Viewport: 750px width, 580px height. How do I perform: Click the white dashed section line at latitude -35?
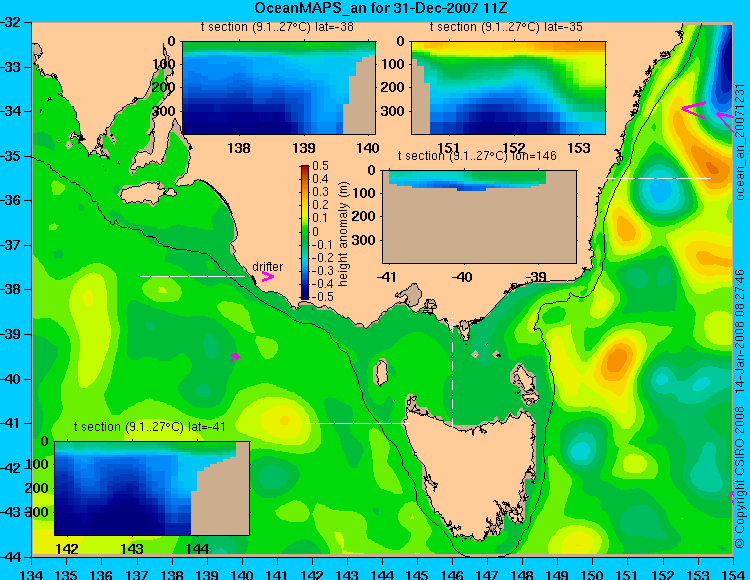(x=659, y=178)
